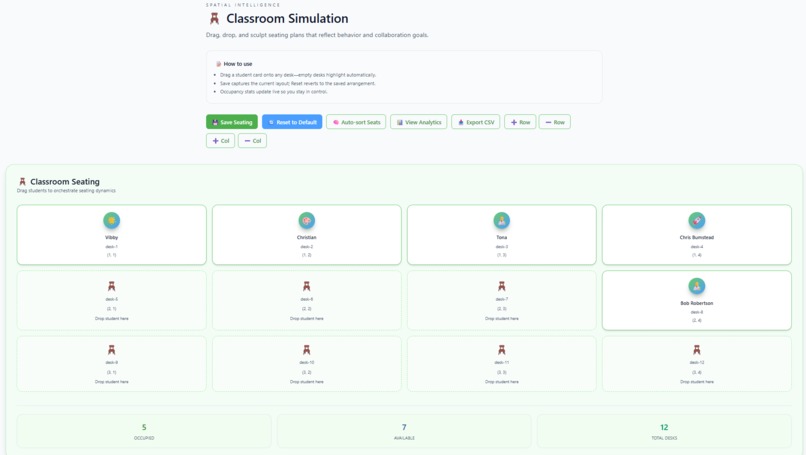Viewport: 806px width, 455px height.
Task: Select the Bob Robertson student name
Action: 697,303
